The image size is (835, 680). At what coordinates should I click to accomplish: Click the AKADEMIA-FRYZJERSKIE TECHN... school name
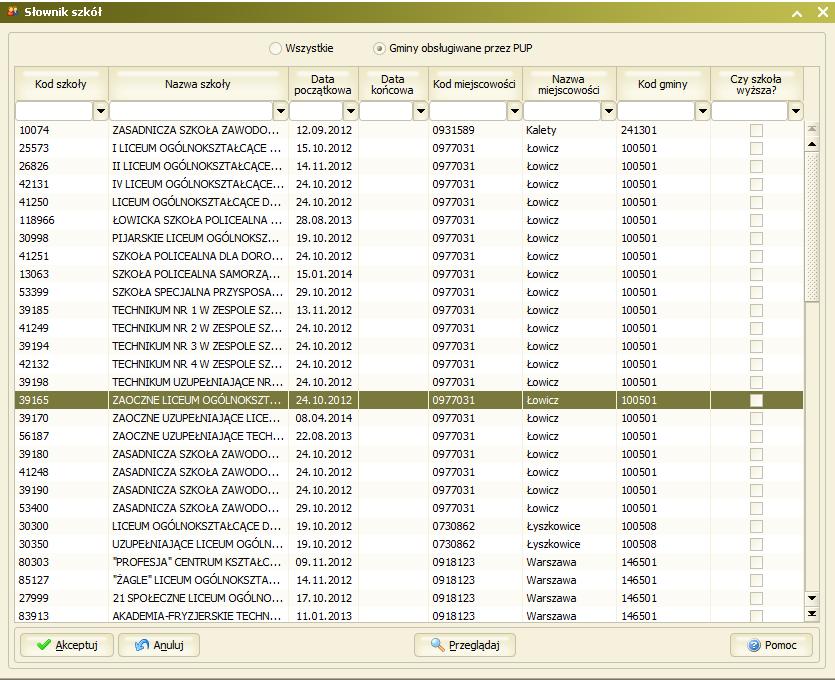tap(197, 617)
